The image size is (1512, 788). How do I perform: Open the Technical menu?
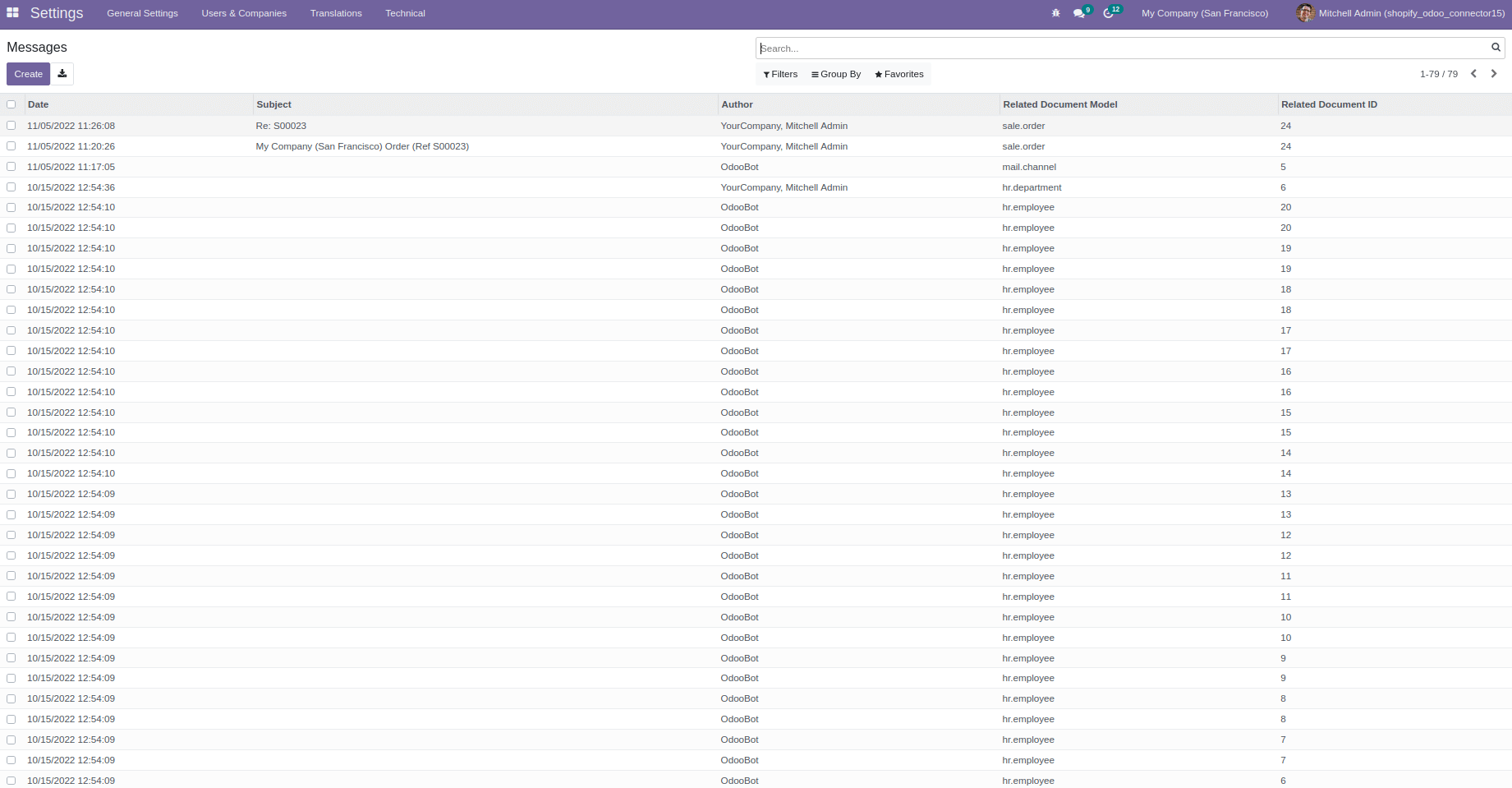(x=406, y=13)
